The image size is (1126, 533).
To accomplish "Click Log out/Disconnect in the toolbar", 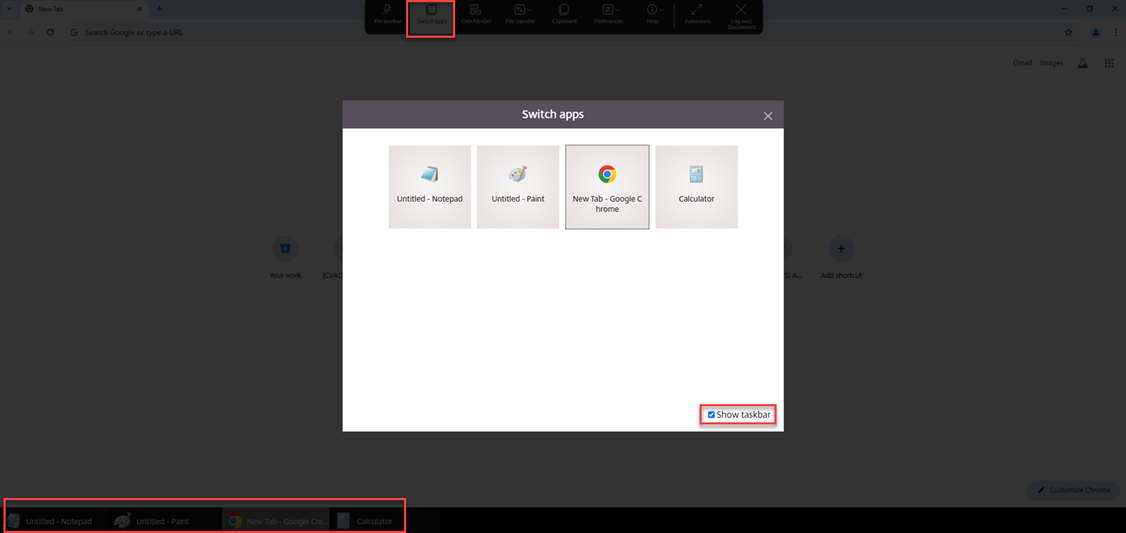I will point(741,15).
